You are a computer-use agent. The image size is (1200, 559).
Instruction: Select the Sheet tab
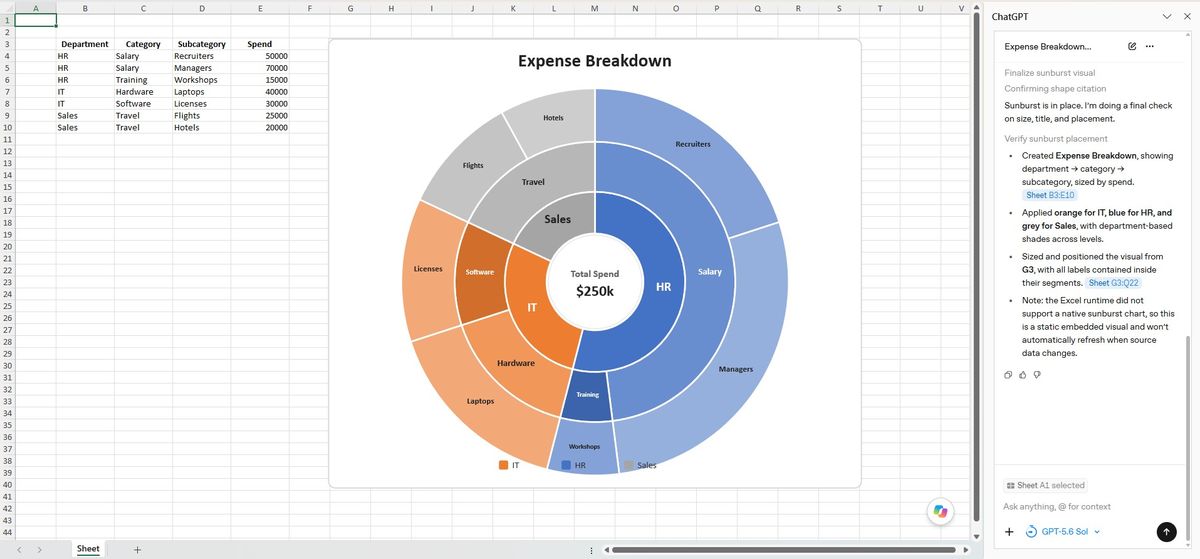(88, 549)
